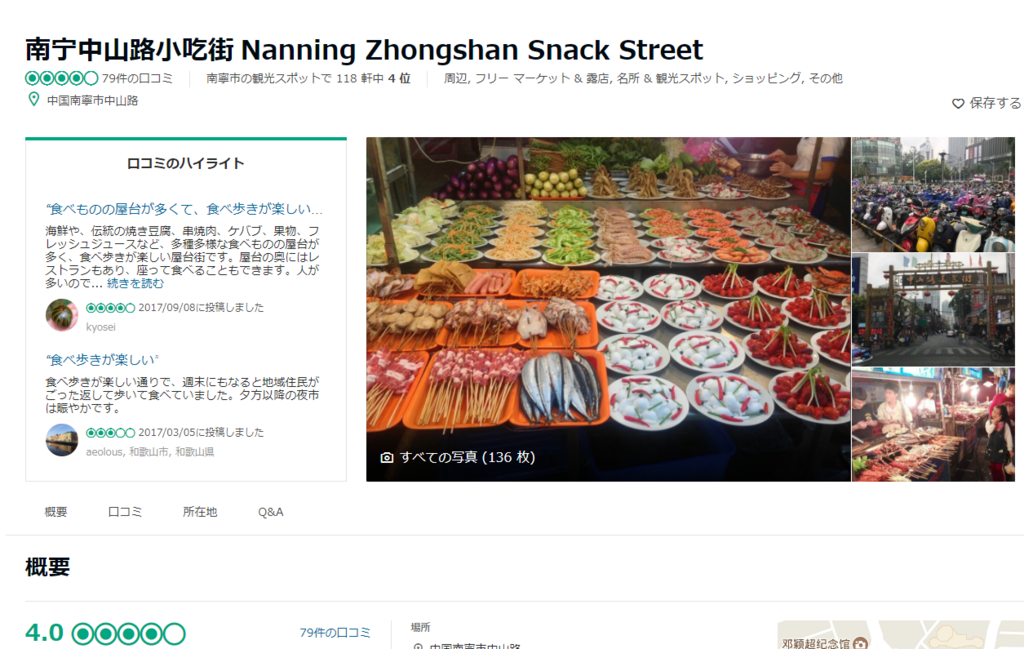
Task: Switch to 口コミ tab
Action: (x=125, y=512)
